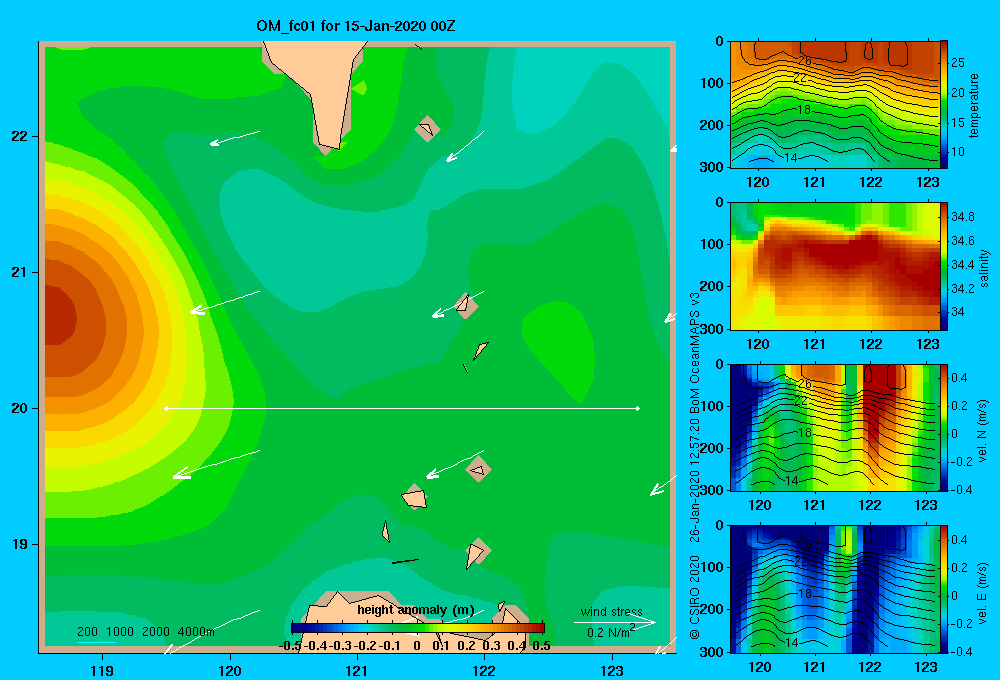Open the eastward velocity cross-section panel

pos(835,589)
